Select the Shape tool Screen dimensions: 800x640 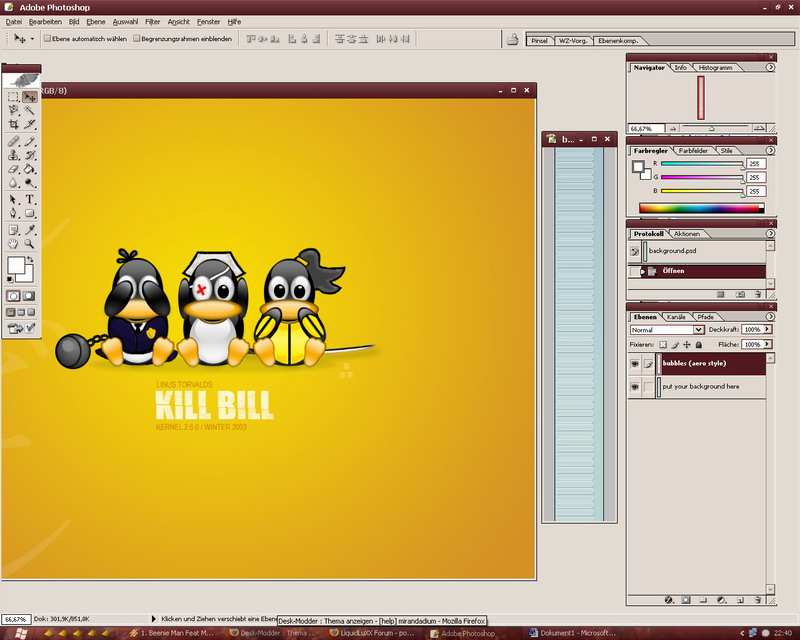(x=30, y=213)
